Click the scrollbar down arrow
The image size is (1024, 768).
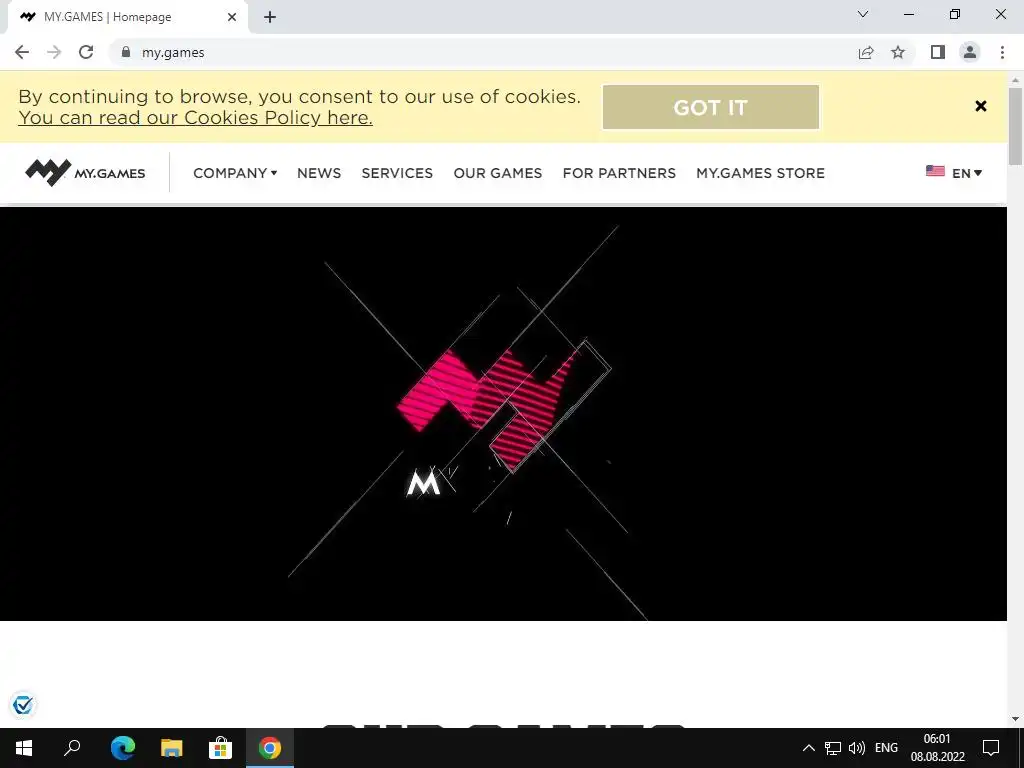click(x=1016, y=719)
